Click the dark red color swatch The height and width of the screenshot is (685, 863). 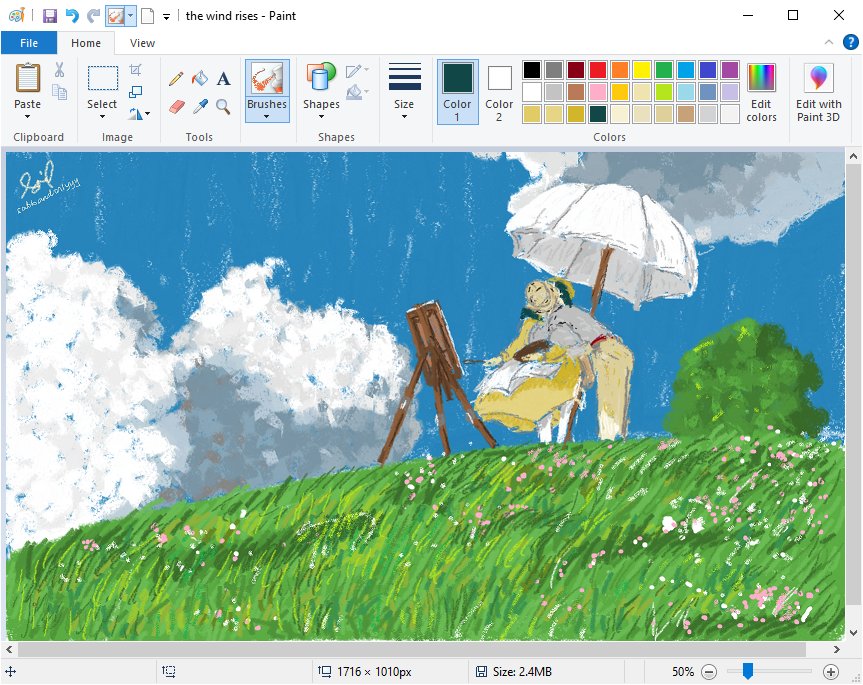click(576, 70)
